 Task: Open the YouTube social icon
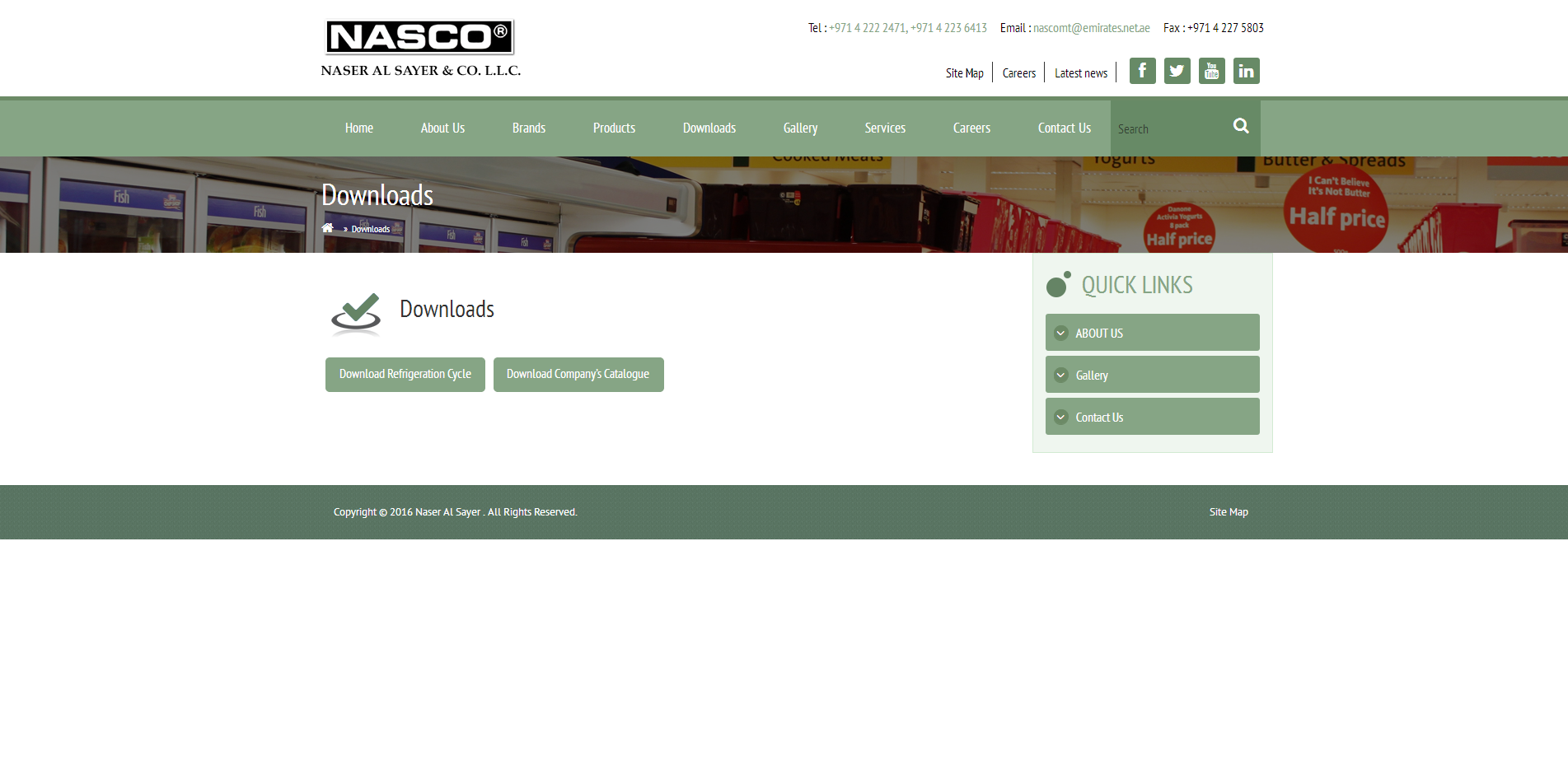tap(1211, 71)
